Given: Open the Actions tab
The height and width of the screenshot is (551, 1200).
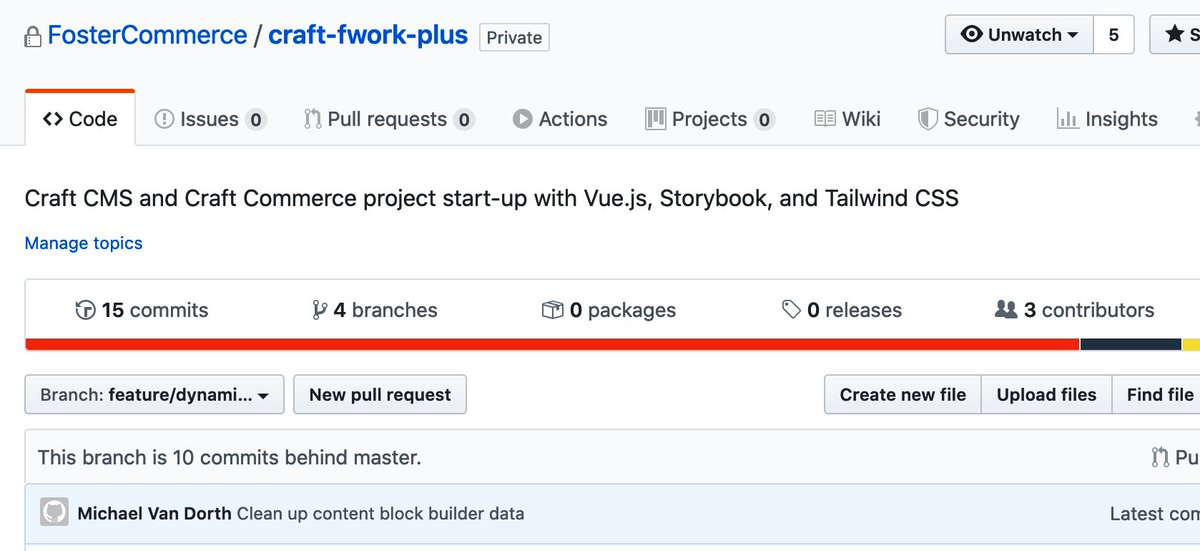Looking at the screenshot, I should click(560, 119).
